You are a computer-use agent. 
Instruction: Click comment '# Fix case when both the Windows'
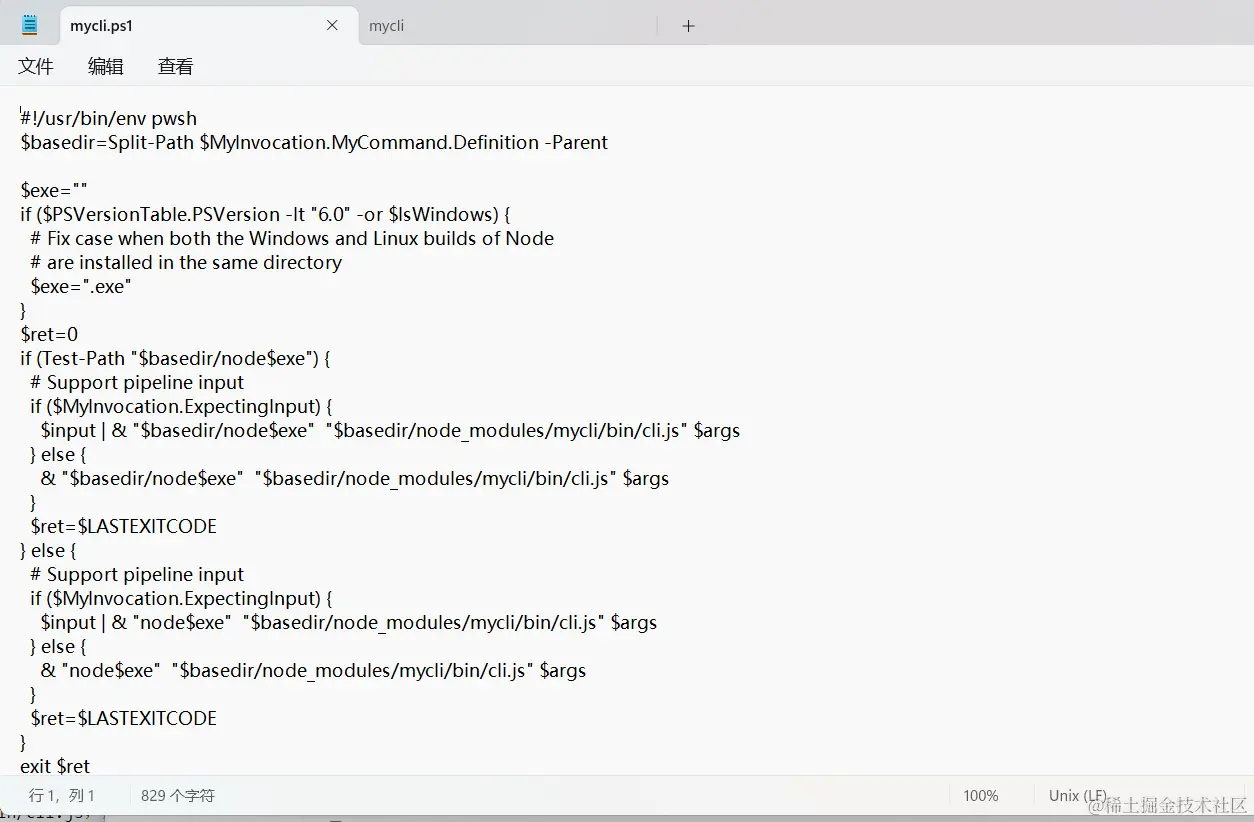tap(292, 238)
